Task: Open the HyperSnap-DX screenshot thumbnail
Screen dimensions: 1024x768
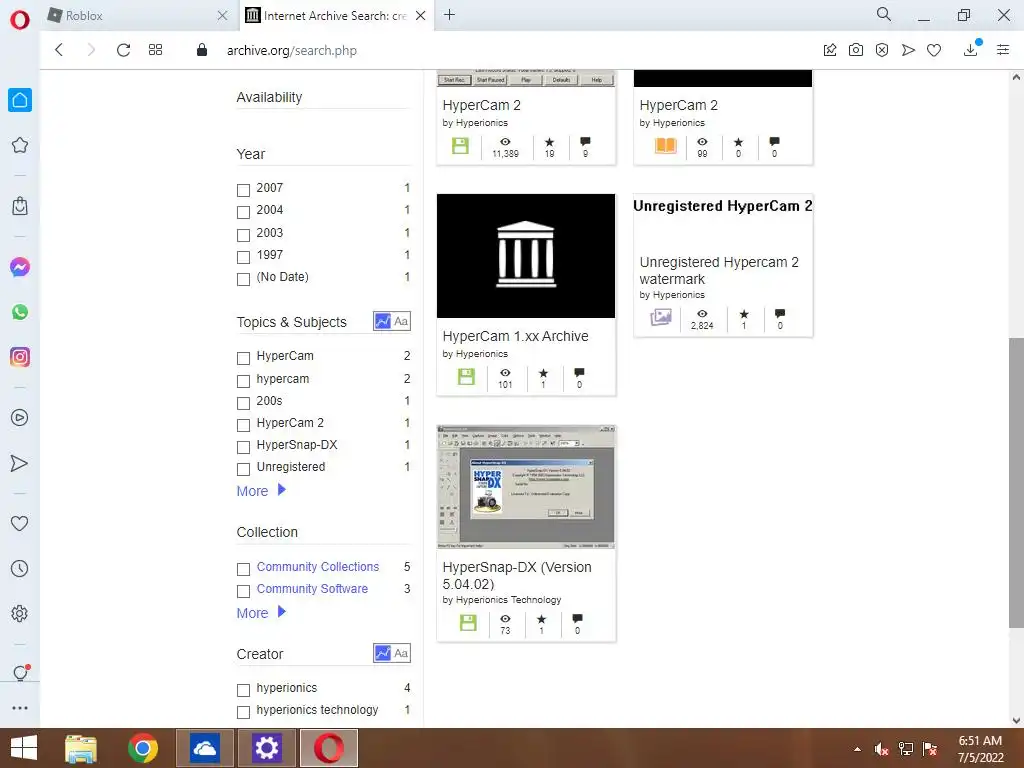Action: click(x=526, y=487)
